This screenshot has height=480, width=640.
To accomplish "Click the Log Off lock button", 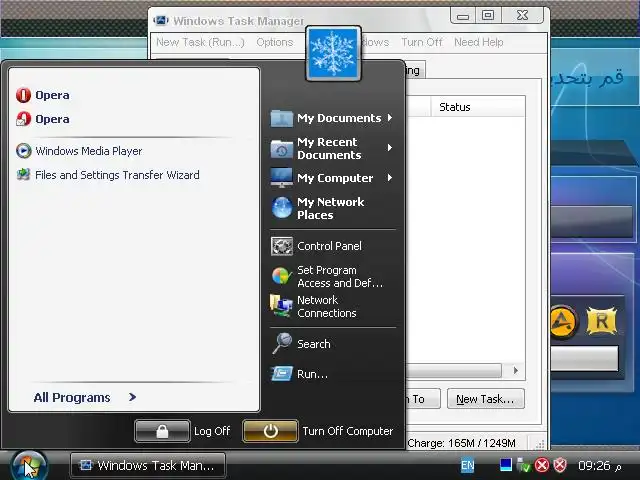I will pyautogui.click(x=162, y=431).
